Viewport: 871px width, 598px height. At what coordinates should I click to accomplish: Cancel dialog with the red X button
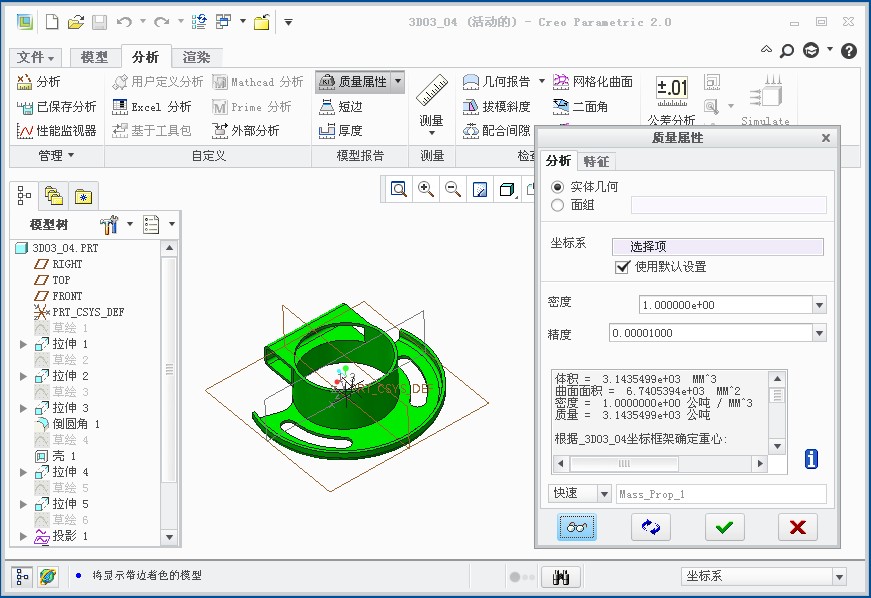tap(797, 527)
